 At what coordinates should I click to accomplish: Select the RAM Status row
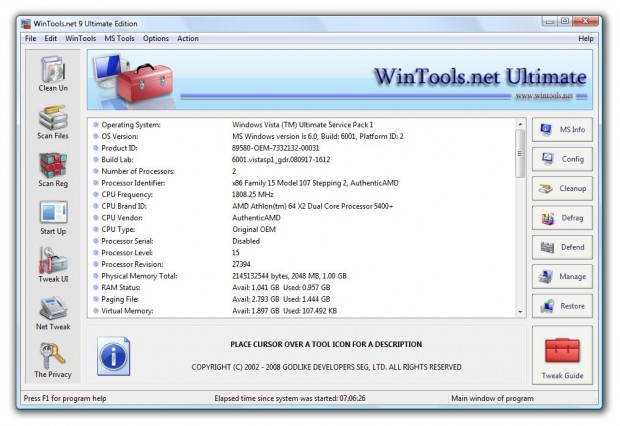coord(301,288)
